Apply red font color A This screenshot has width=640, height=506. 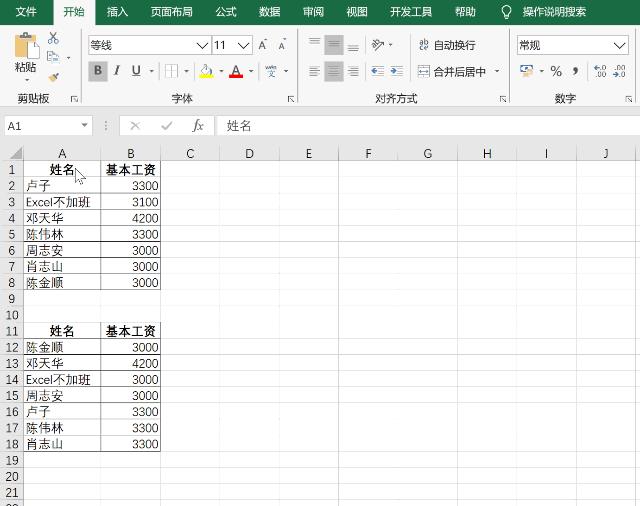236,71
